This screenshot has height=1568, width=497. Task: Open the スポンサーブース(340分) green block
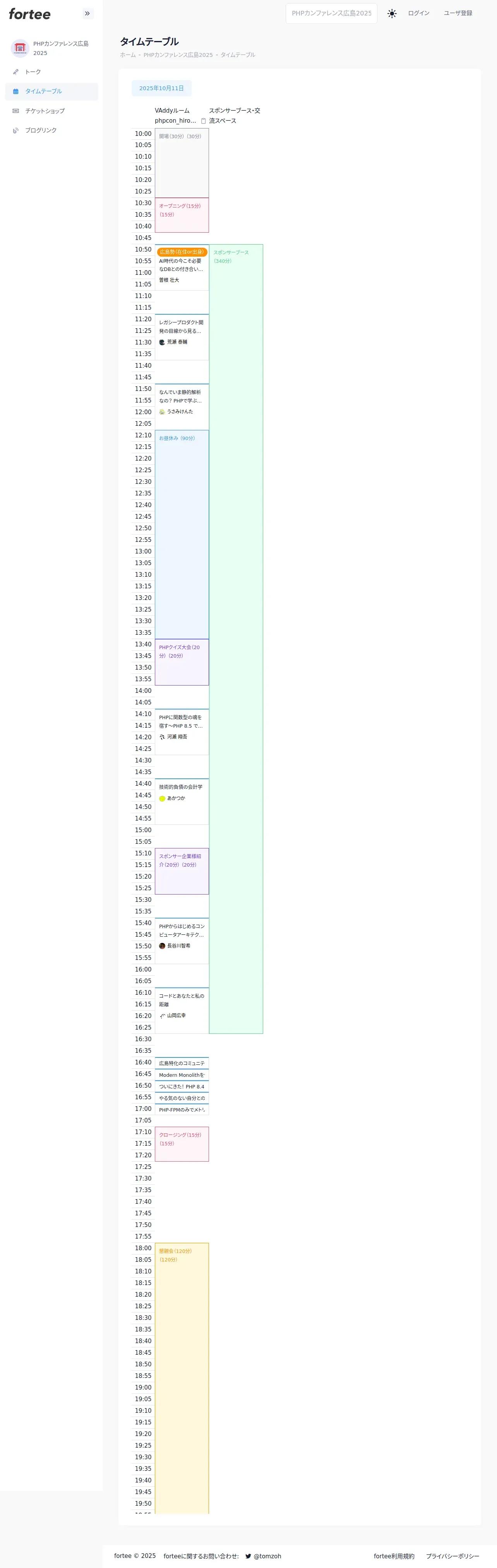pos(236,639)
